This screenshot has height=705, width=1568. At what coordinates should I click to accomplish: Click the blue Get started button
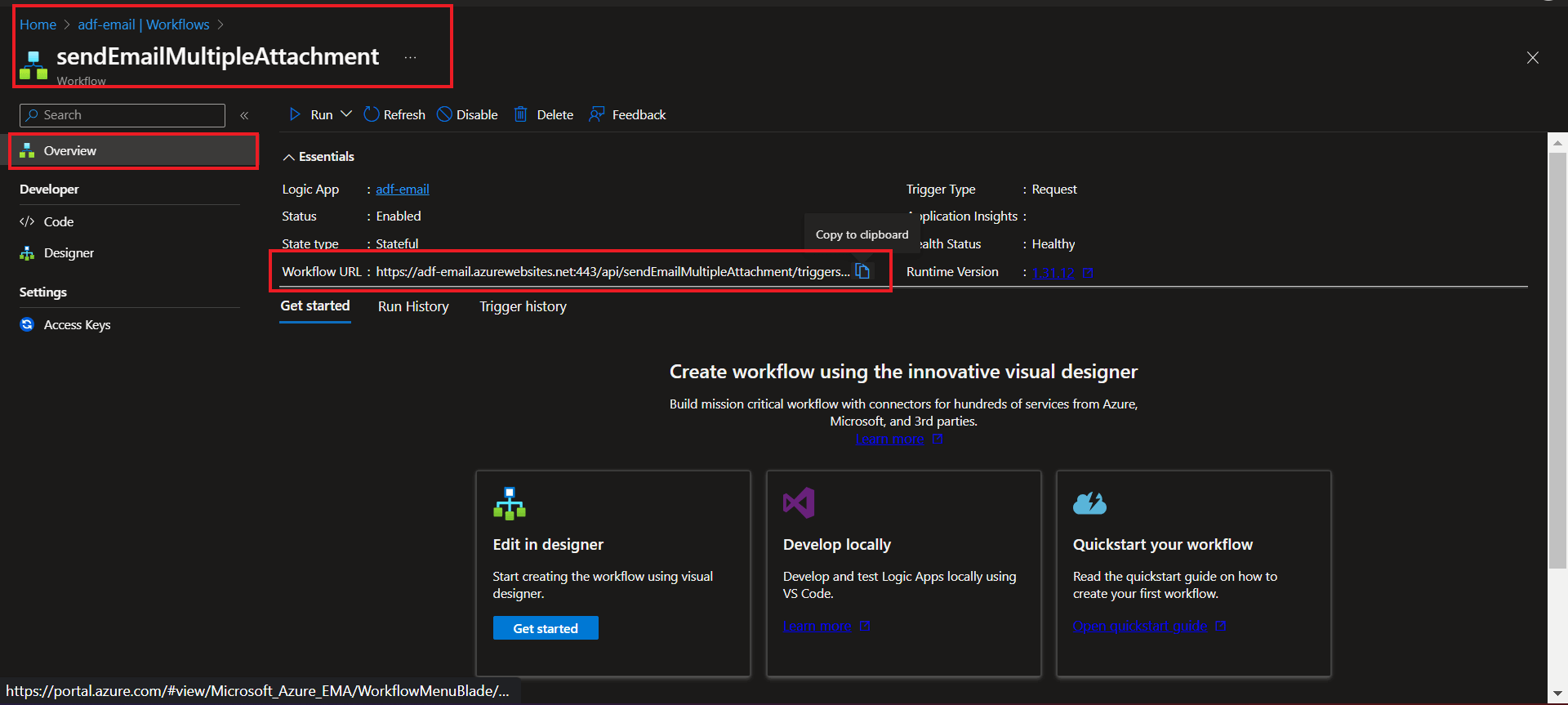click(x=546, y=628)
